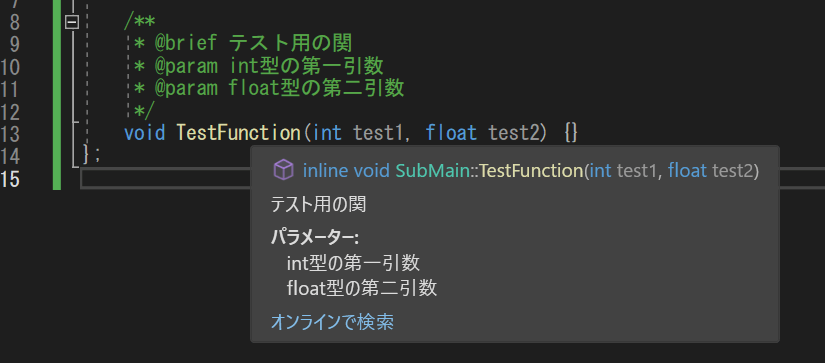Click the SubMain class name in tooltip
Image resolution: width=825 pixels, height=363 pixels.
(x=432, y=170)
